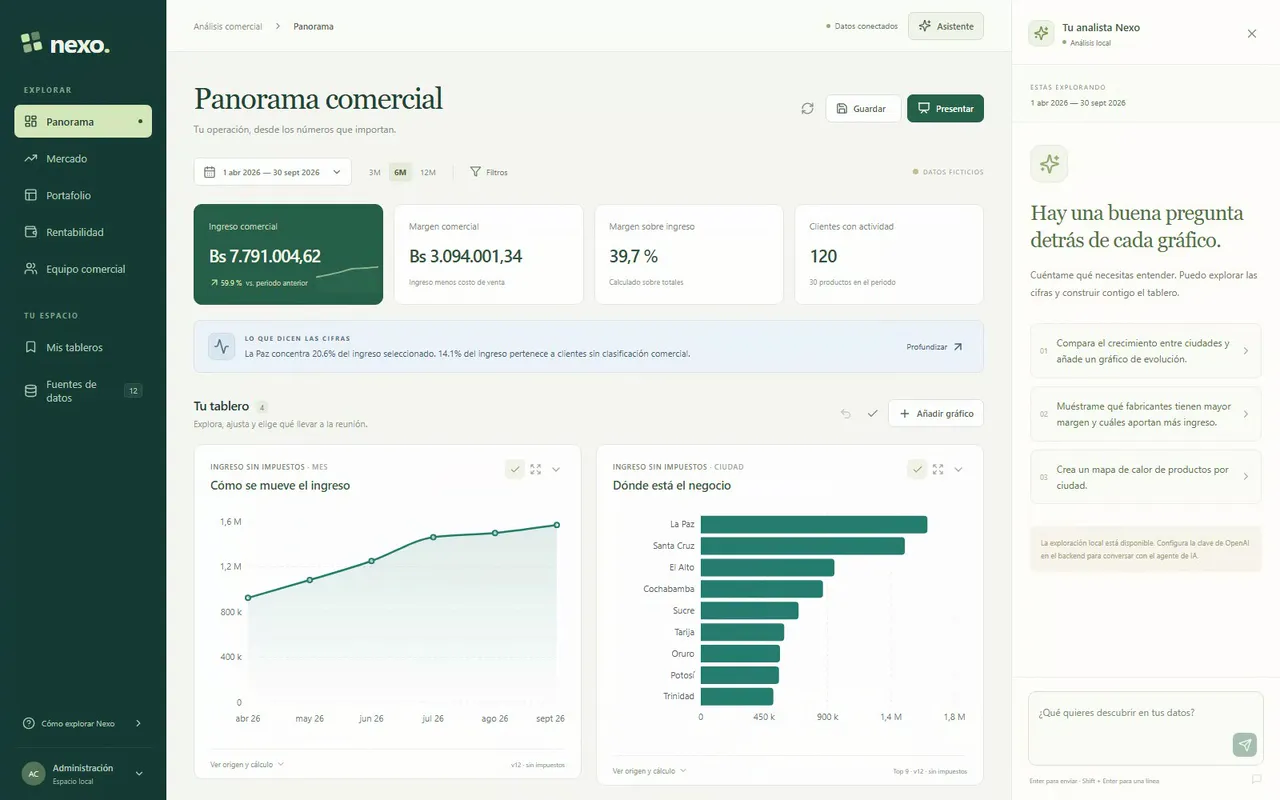Toggle the checkmark on 'Cómo se mueve el ingreso' card
1280x800 pixels.
tap(514, 469)
